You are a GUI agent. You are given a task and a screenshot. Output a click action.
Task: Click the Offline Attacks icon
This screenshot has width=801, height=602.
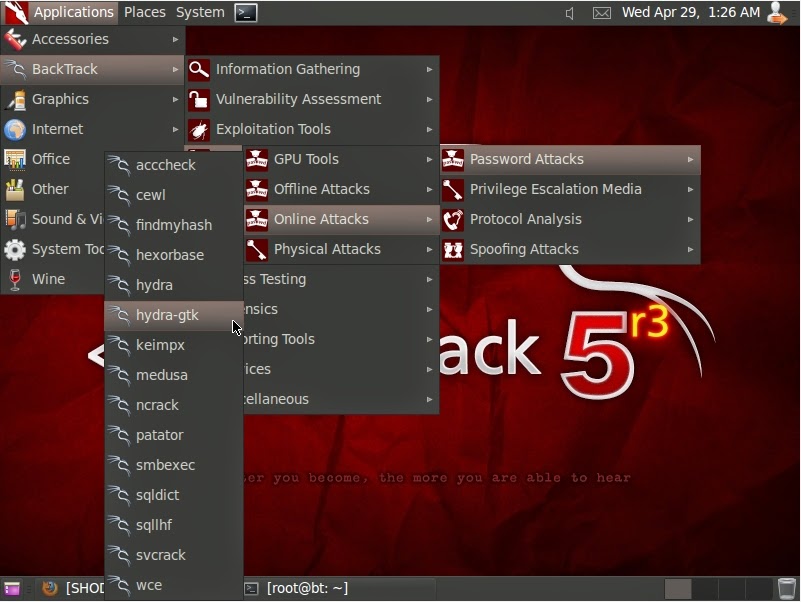[x=257, y=190]
